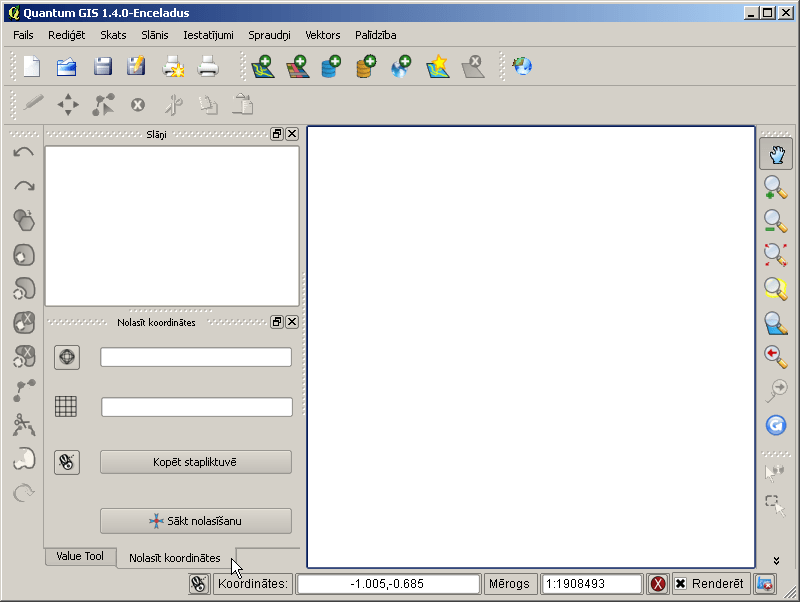Add raster layer icon
800x602 pixels.
(298, 67)
